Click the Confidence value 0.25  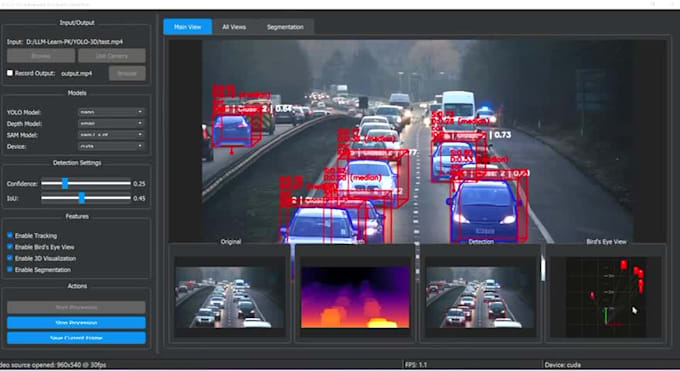click(139, 184)
